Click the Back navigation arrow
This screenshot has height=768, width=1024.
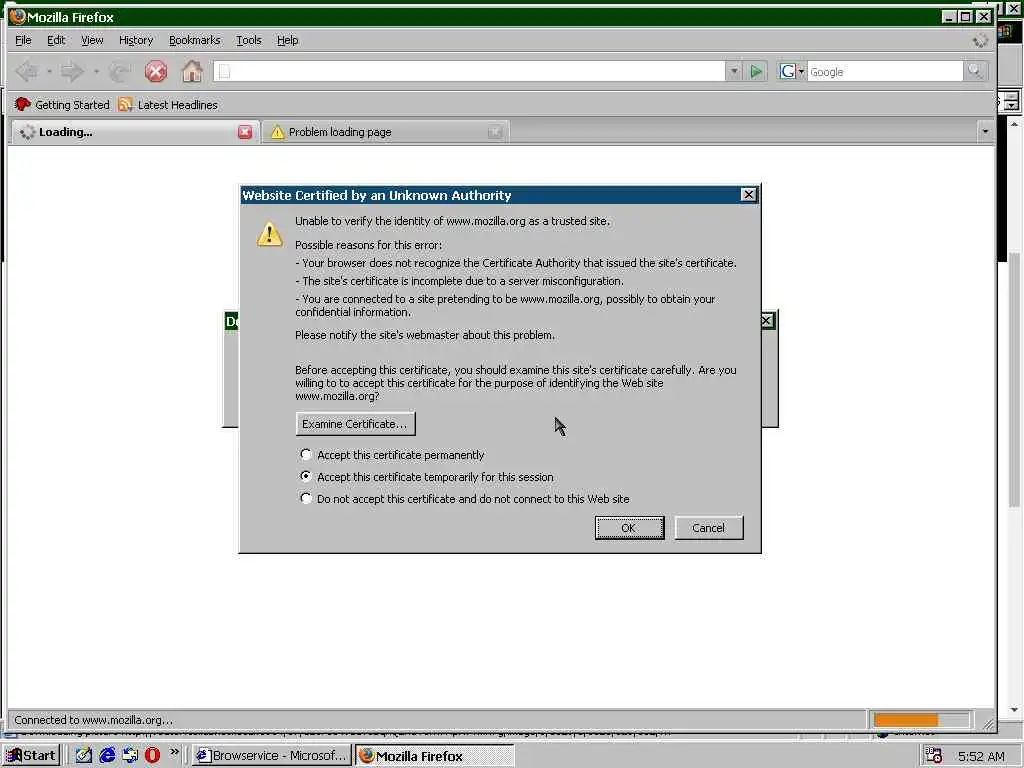point(27,71)
